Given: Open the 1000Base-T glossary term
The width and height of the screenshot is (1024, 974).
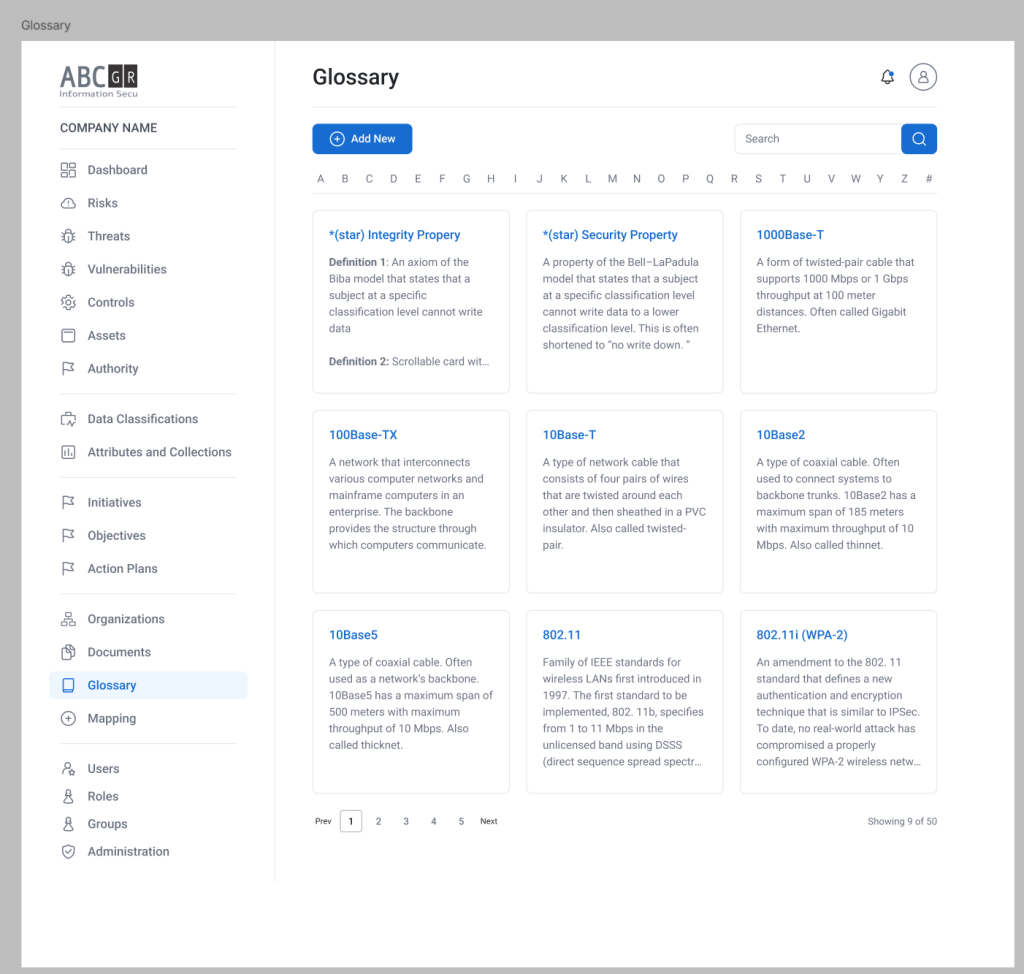Looking at the screenshot, I should 790,235.
